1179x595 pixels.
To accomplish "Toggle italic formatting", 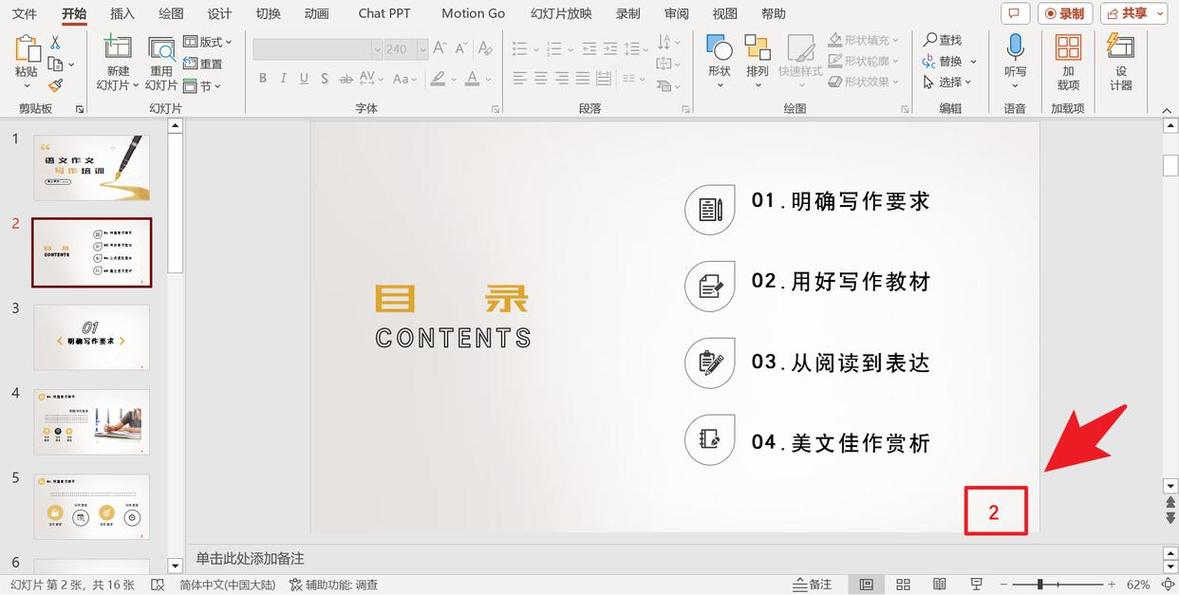I will (283, 78).
